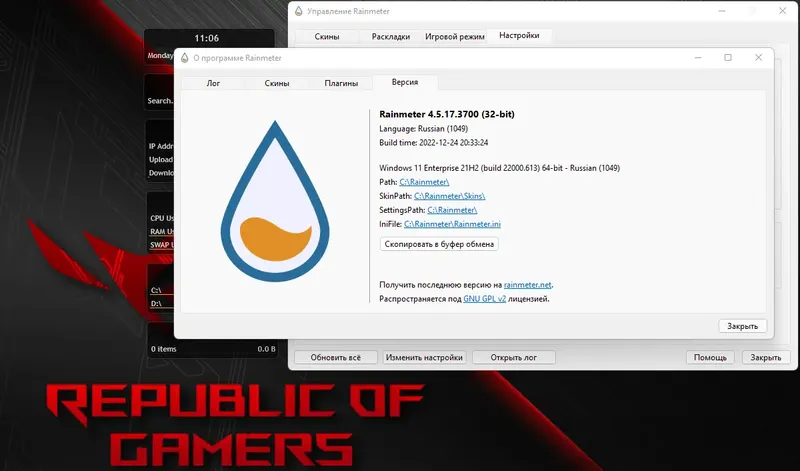The width and height of the screenshot is (800, 471).
Task: Select the Настройки tab
Action: pos(519,35)
